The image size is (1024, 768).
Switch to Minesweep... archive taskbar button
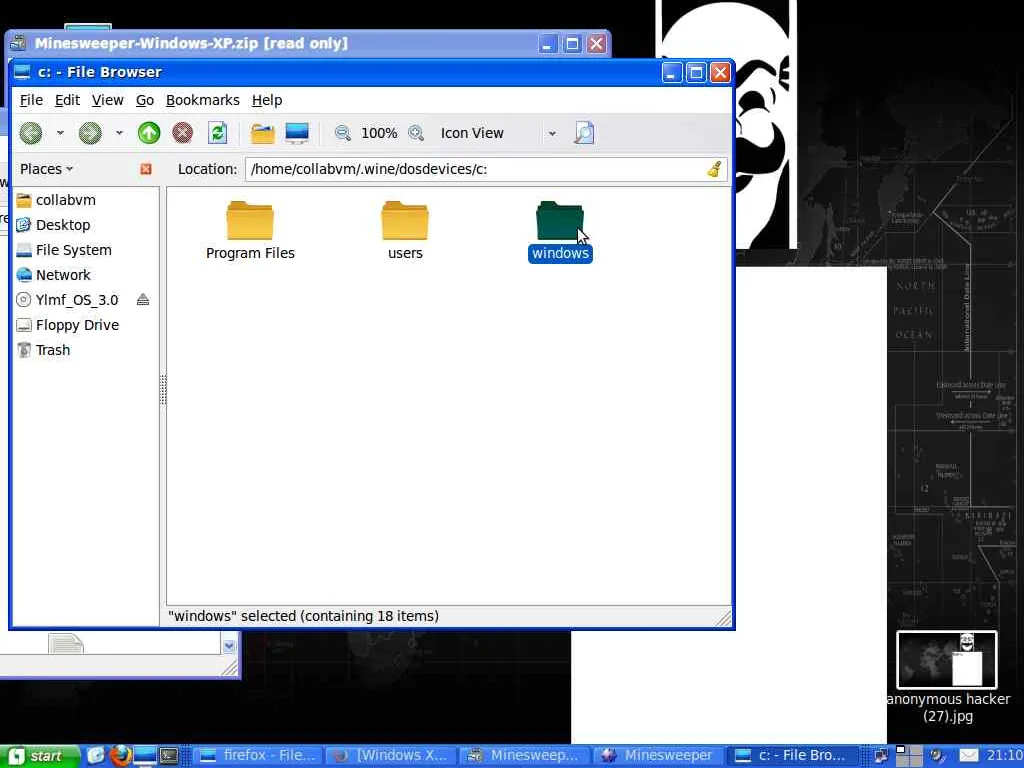526,756
